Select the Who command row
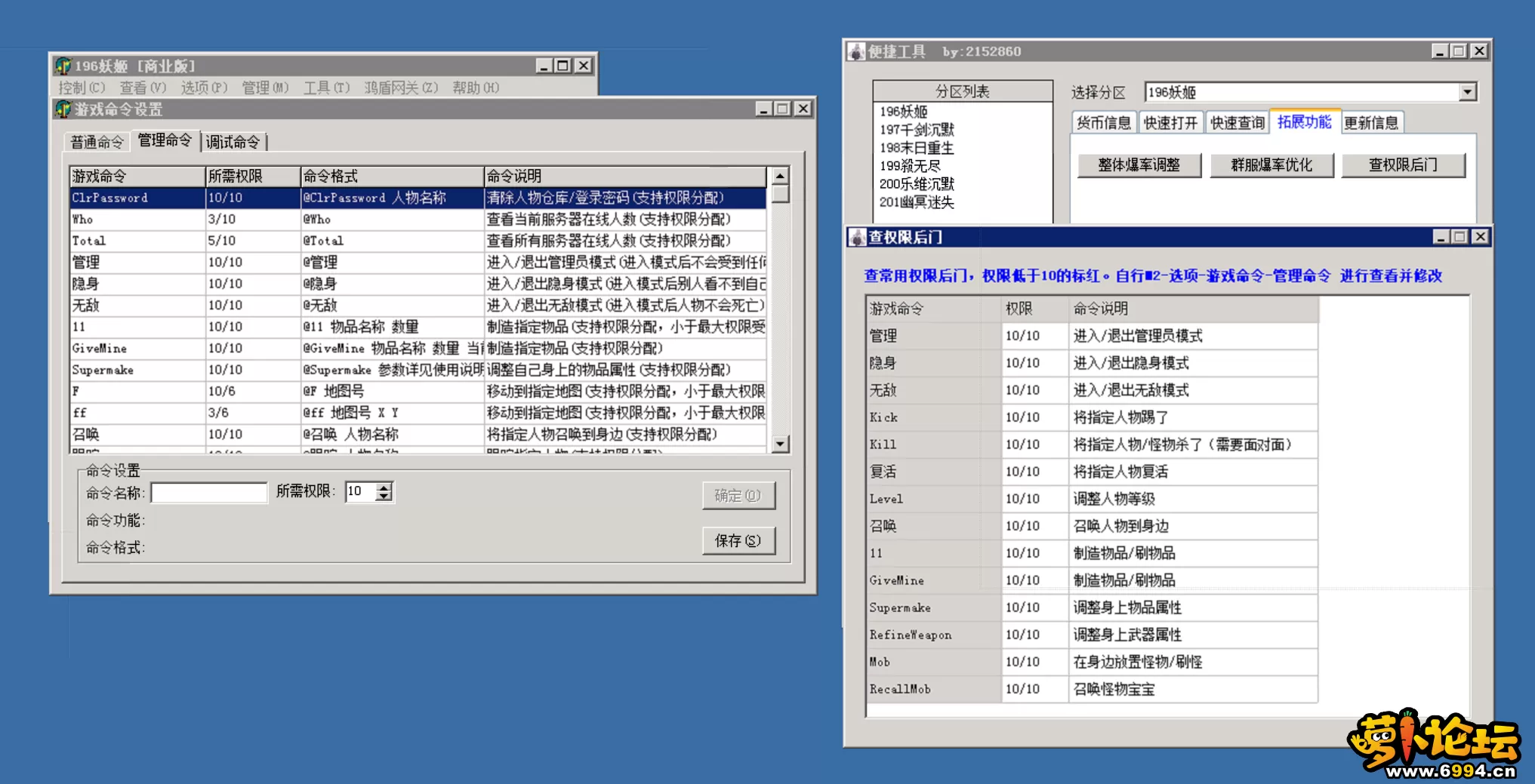Viewport: 1535px width, 784px height. click(x=418, y=220)
